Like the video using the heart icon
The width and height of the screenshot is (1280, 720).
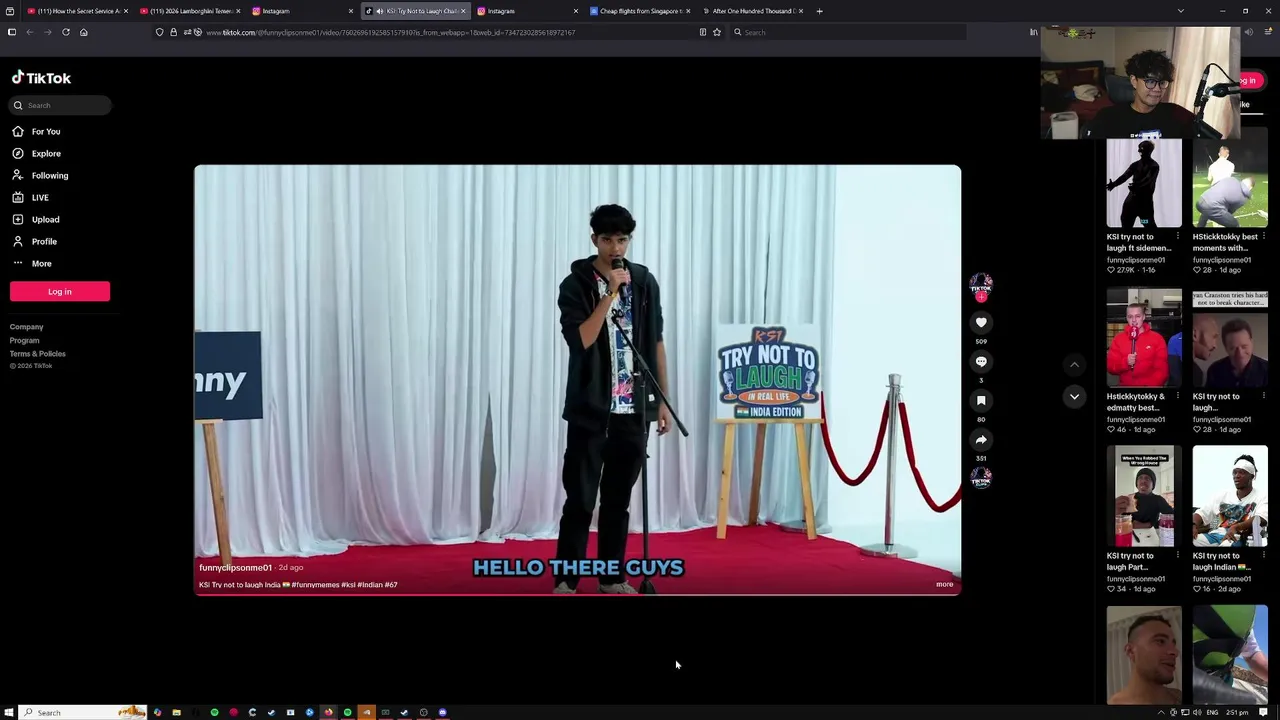pos(981,322)
